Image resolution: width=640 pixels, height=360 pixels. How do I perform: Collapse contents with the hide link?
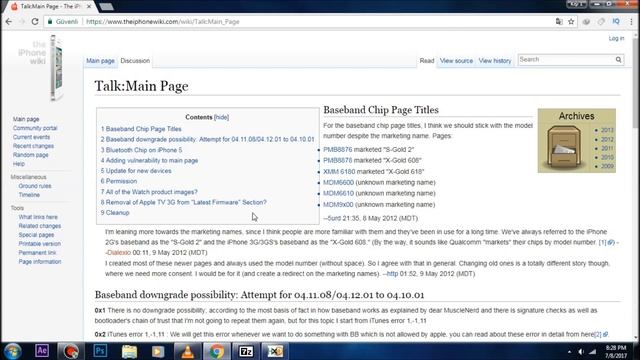point(221,117)
